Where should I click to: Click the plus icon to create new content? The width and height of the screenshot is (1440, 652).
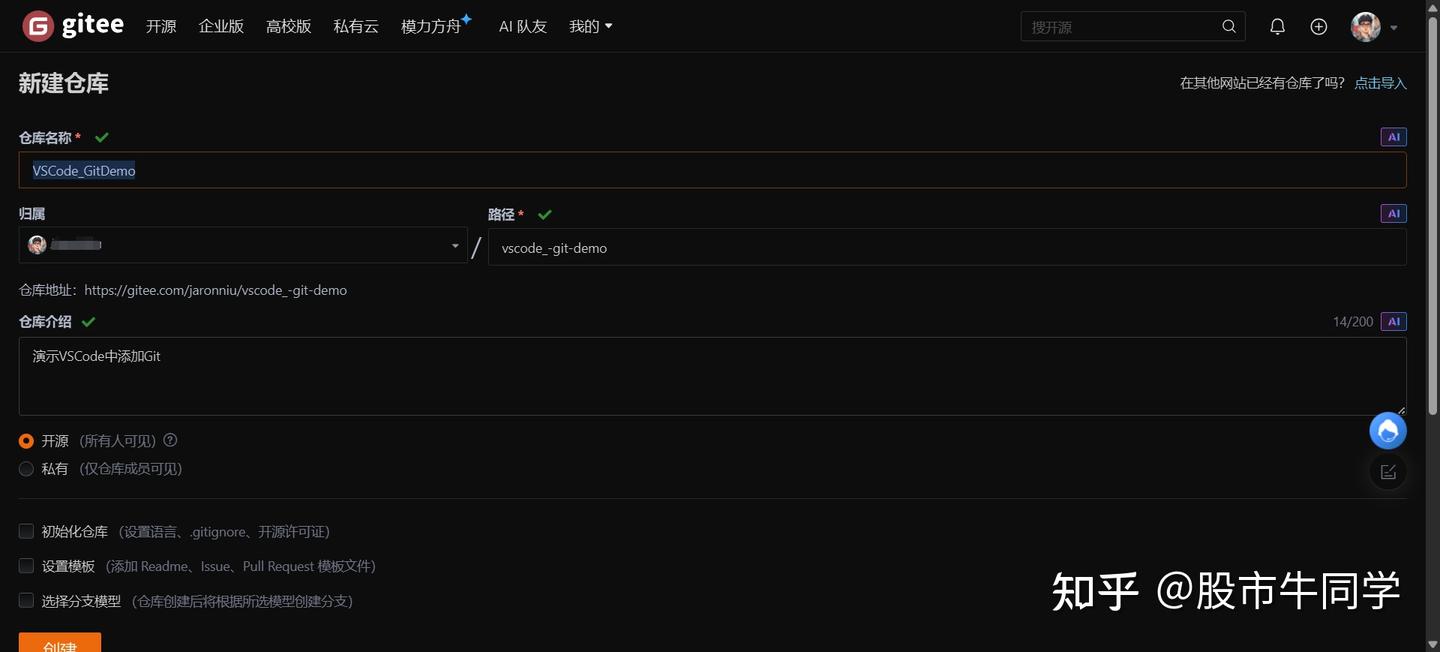pos(1318,26)
